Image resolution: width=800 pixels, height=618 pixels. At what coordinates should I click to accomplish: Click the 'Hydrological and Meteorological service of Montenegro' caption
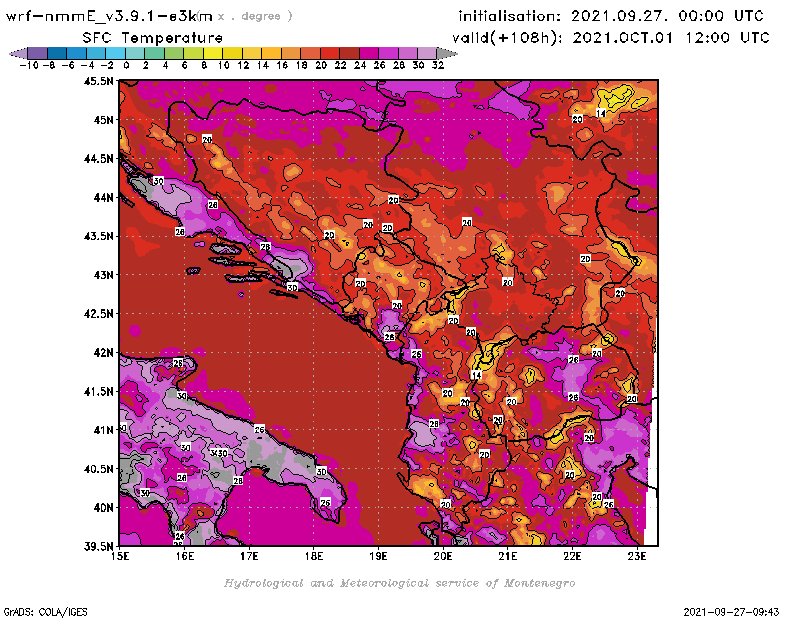(399, 583)
